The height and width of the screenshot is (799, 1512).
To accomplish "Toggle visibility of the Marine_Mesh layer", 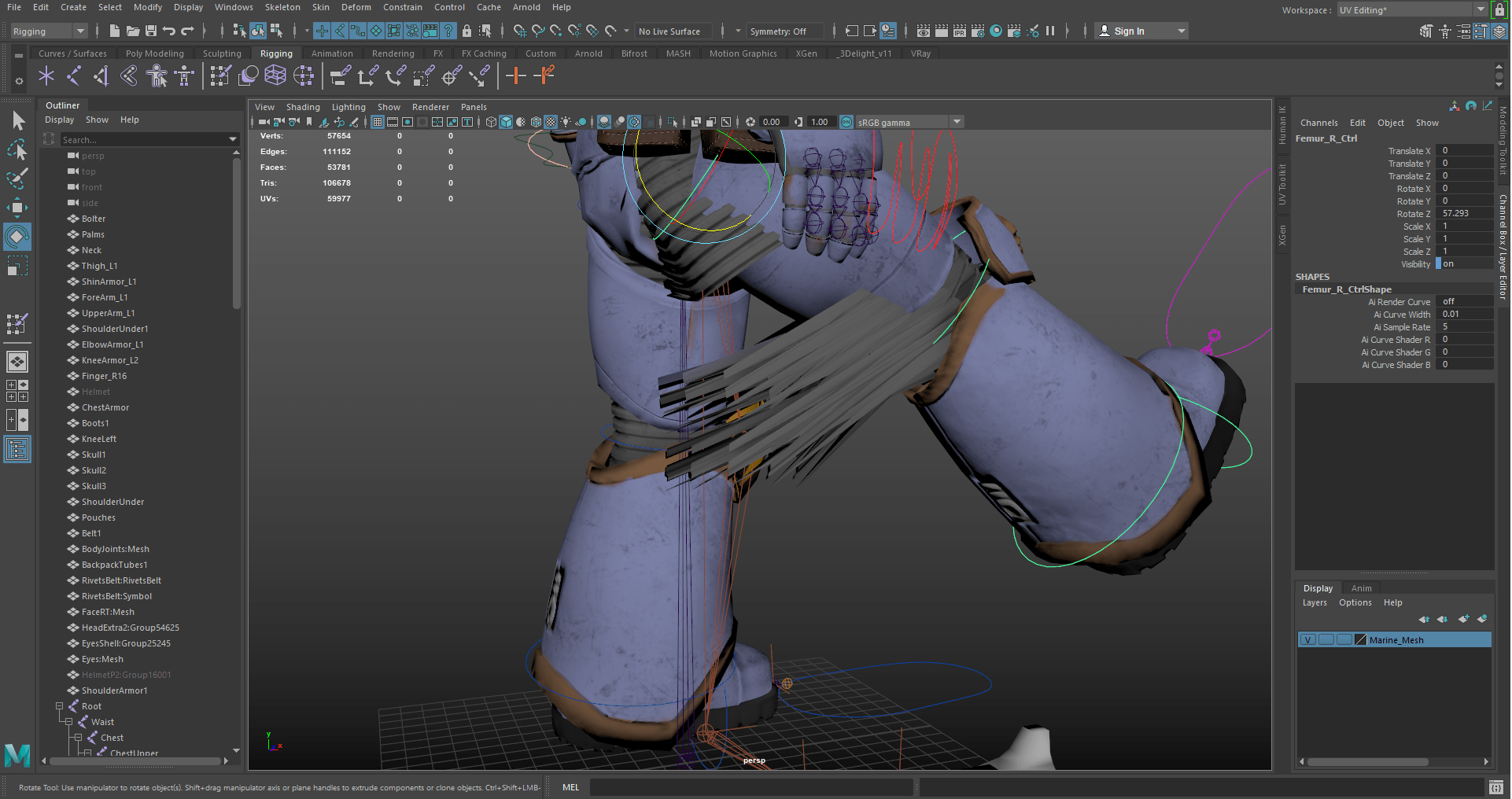I will pyautogui.click(x=1307, y=640).
